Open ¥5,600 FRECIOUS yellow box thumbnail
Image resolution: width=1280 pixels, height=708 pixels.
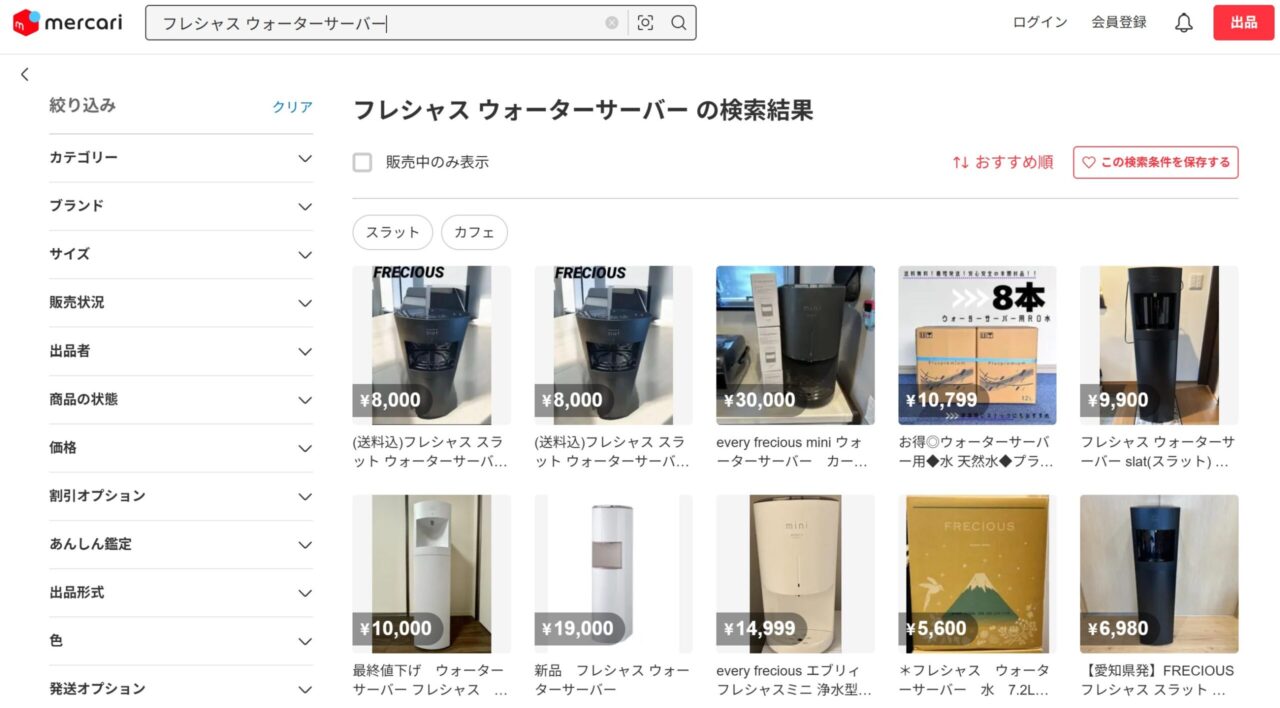[977, 574]
